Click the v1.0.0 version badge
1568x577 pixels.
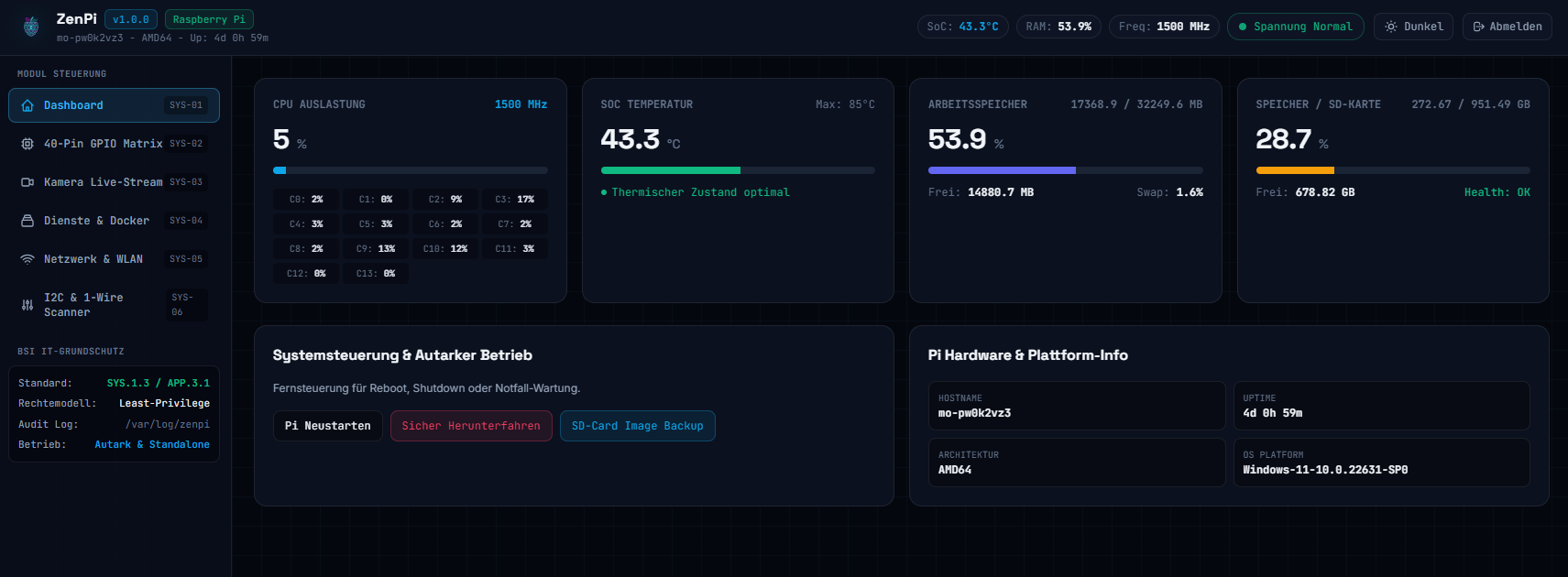(131, 19)
